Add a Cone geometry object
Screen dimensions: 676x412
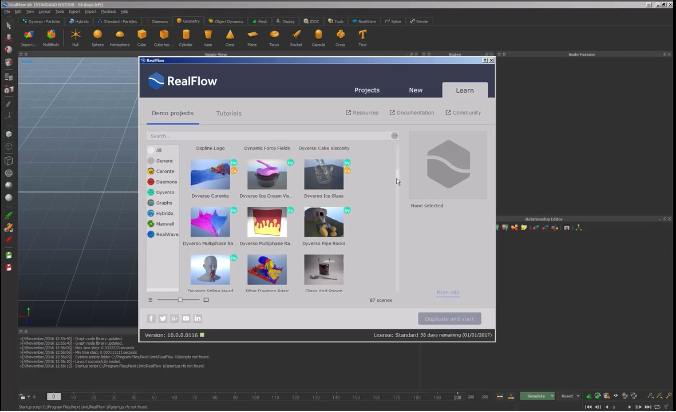point(230,37)
